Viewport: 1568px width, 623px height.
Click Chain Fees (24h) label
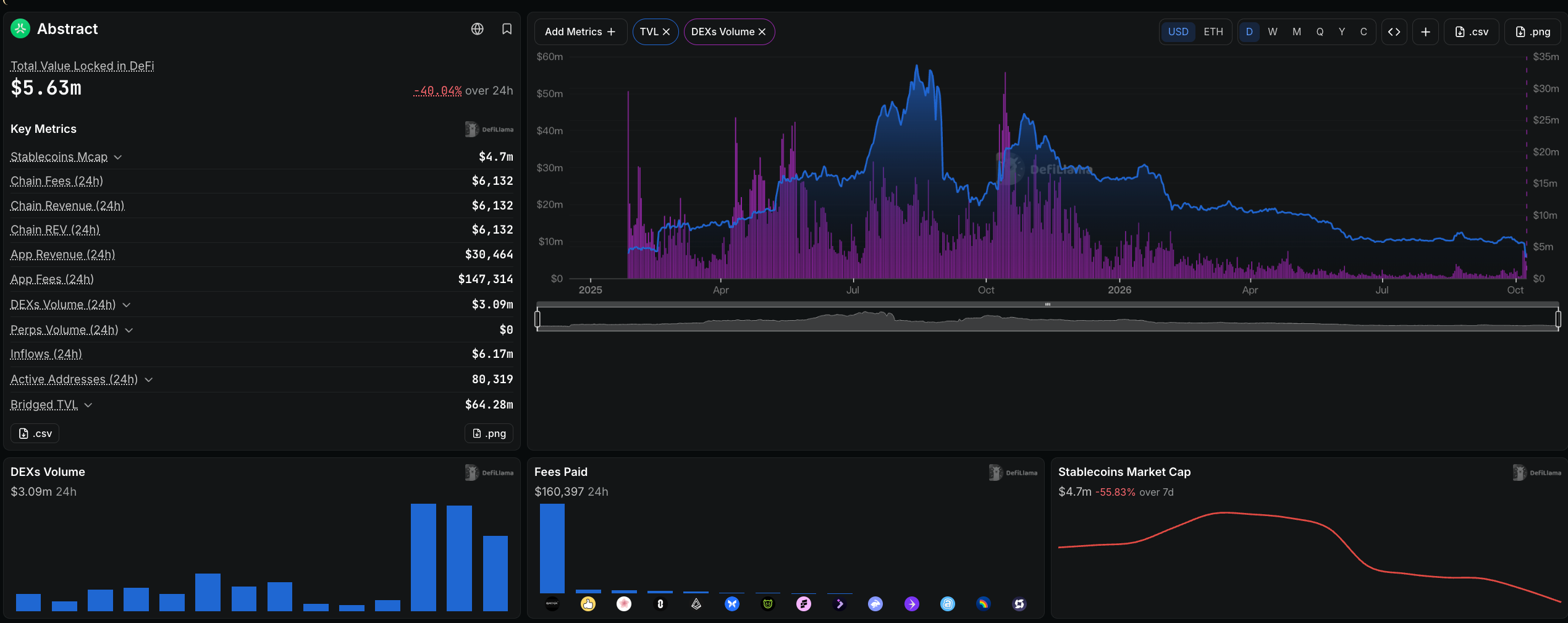57,181
